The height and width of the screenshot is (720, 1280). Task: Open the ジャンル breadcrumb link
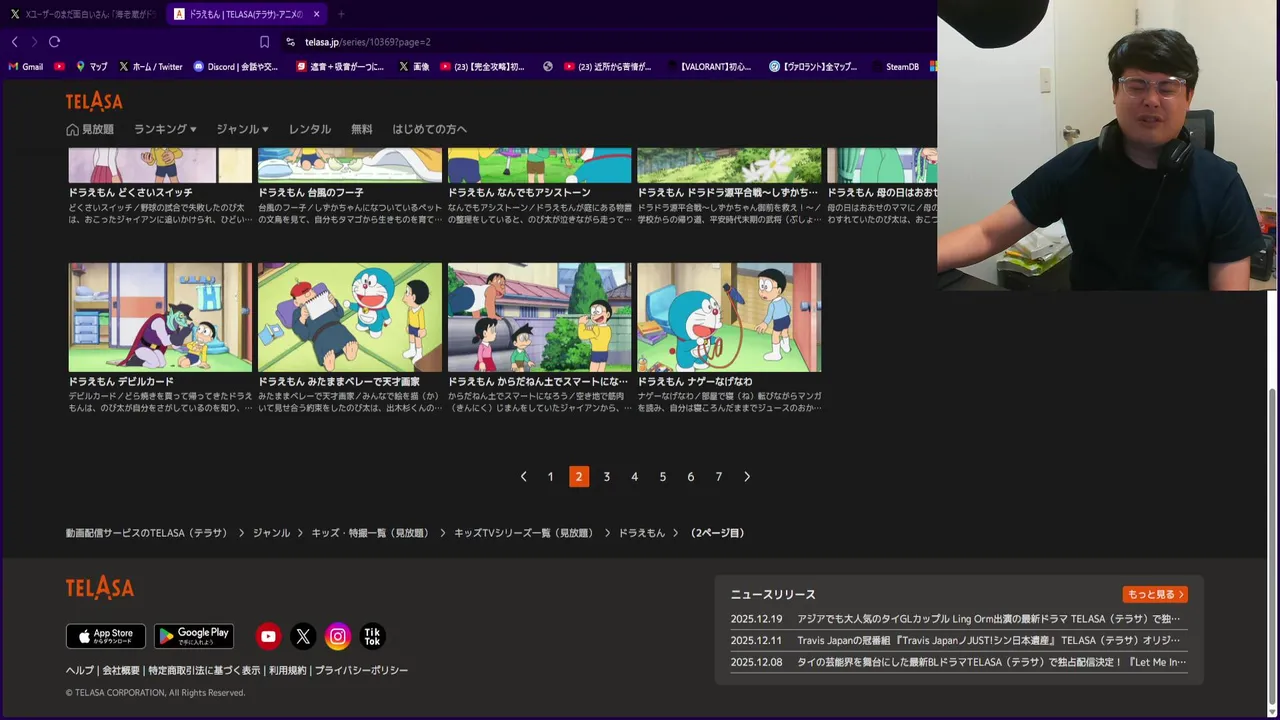(271, 533)
